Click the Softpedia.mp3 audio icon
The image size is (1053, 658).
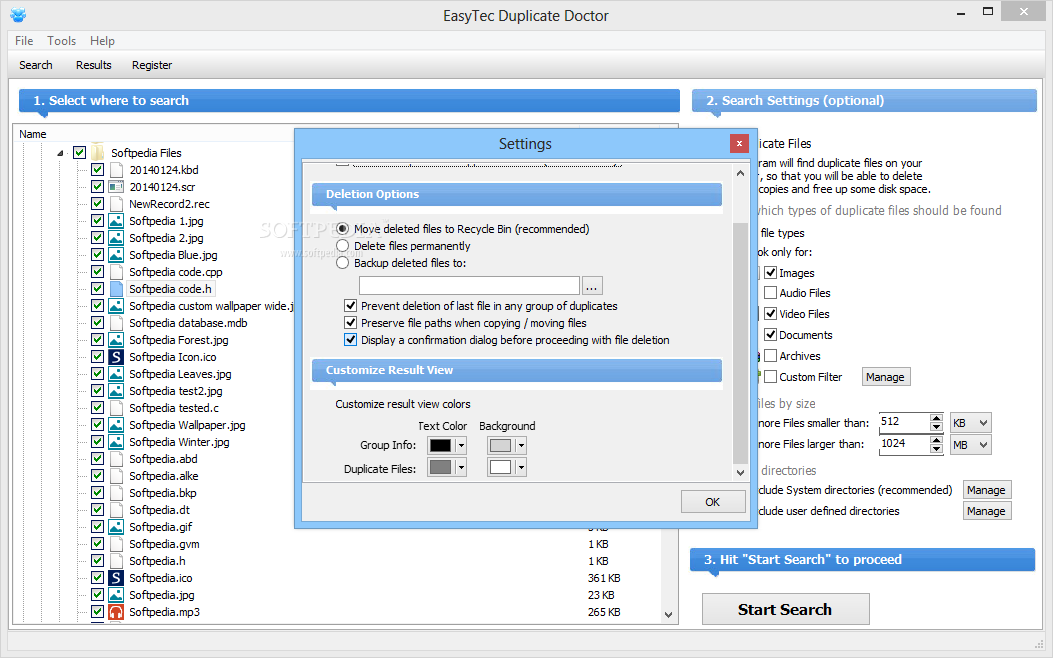click(116, 612)
